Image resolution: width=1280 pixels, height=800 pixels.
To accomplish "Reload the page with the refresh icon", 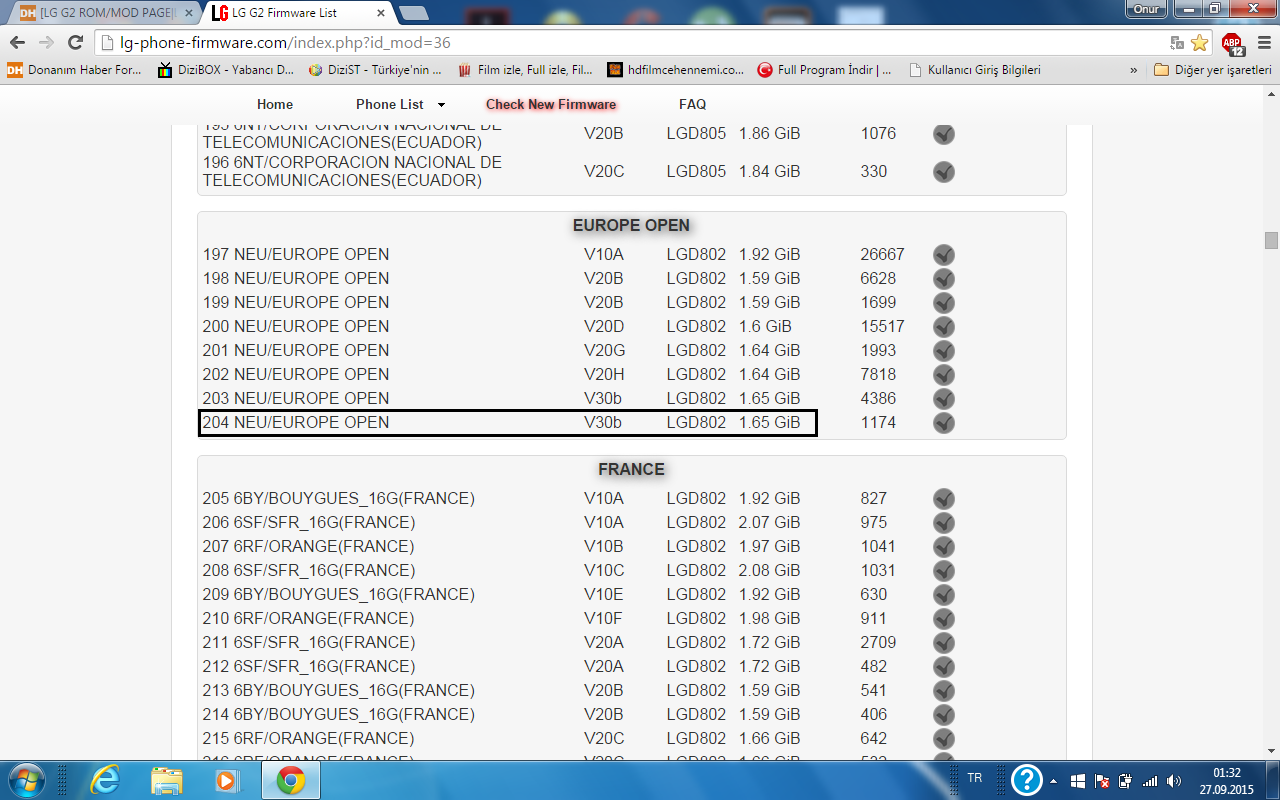I will [75, 43].
